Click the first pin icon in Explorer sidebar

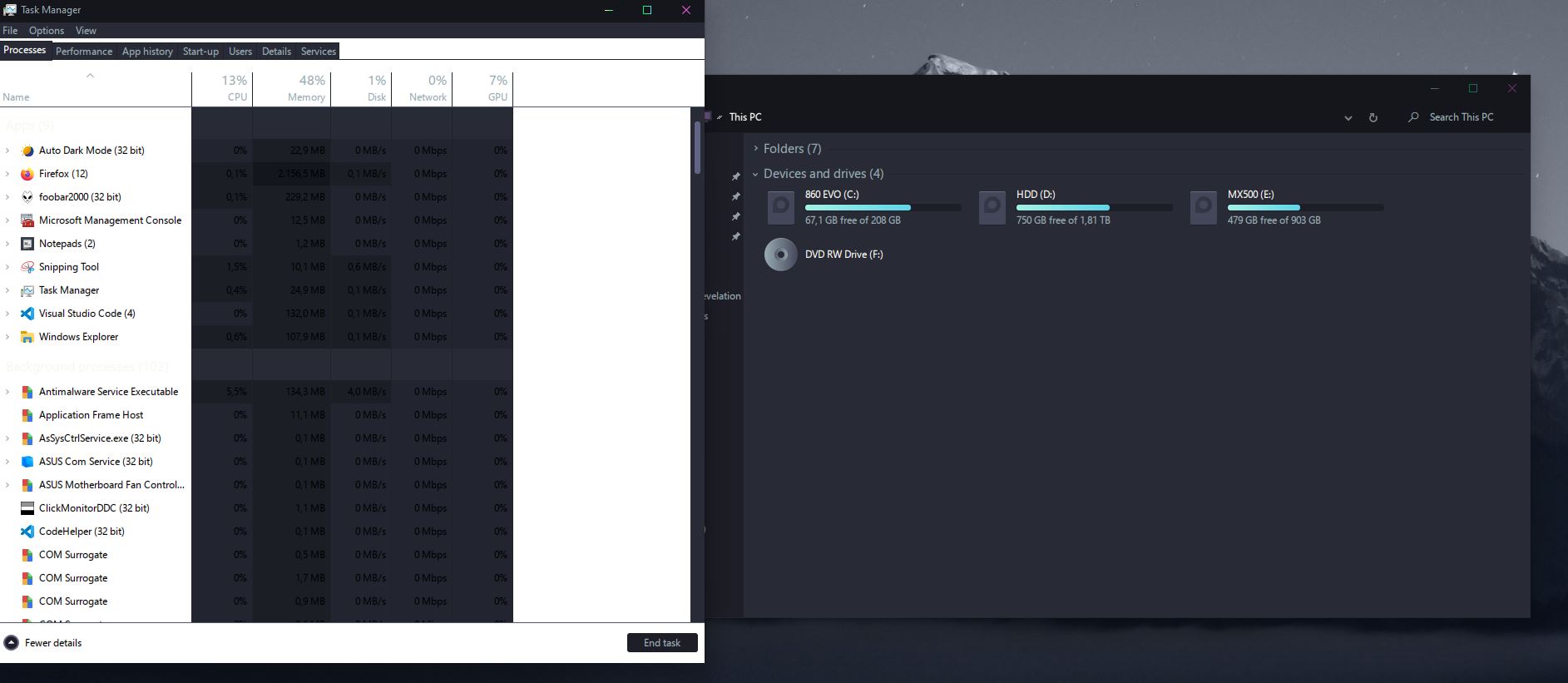[x=735, y=176]
